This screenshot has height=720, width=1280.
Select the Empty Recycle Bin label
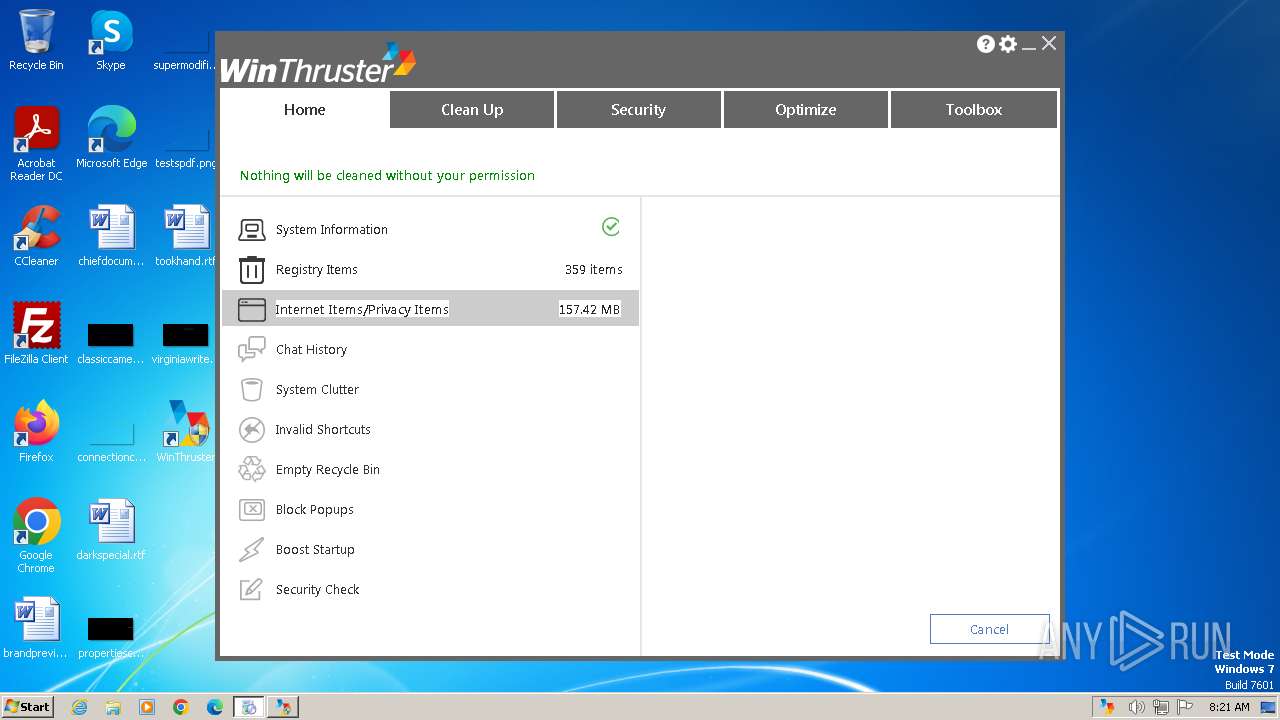pyautogui.click(x=328, y=470)
